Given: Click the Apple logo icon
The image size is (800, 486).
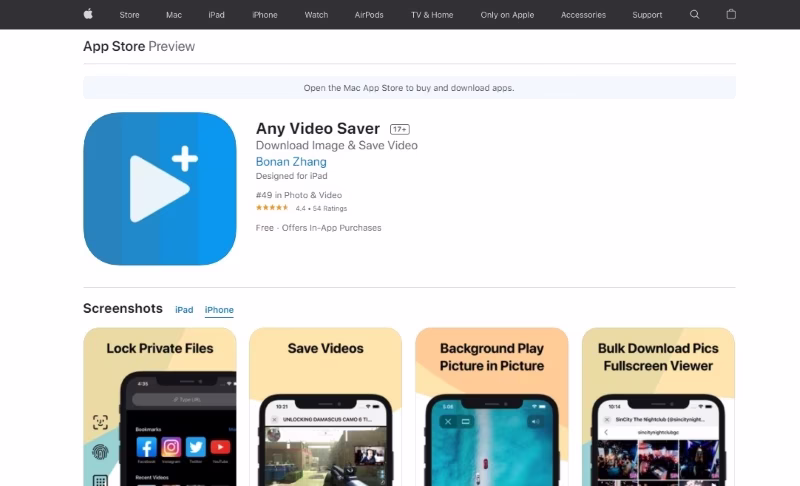Looking at the screenshot, I should pos(88,14).
